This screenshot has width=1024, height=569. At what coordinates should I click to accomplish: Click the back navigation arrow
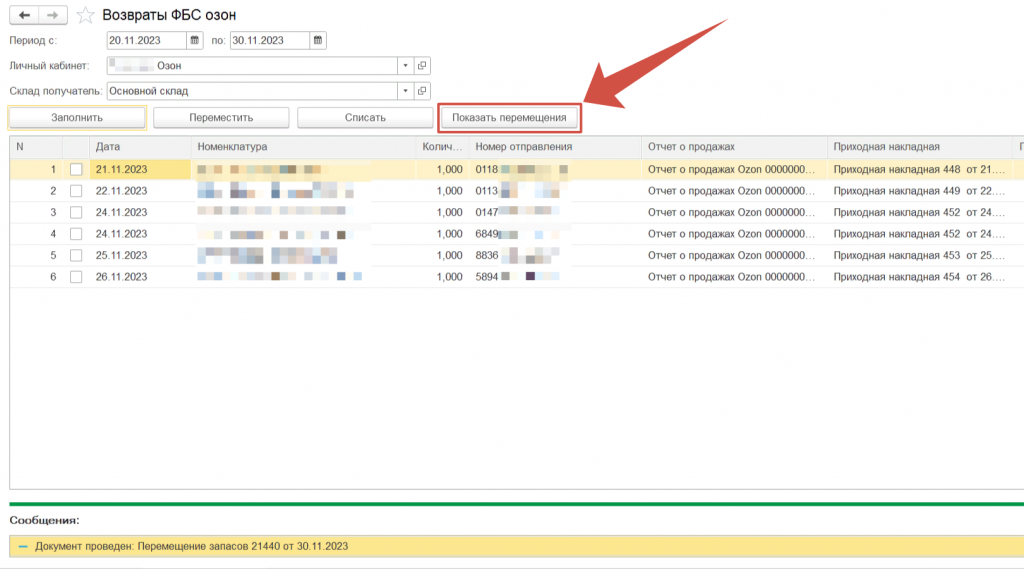tap(23, 15)
